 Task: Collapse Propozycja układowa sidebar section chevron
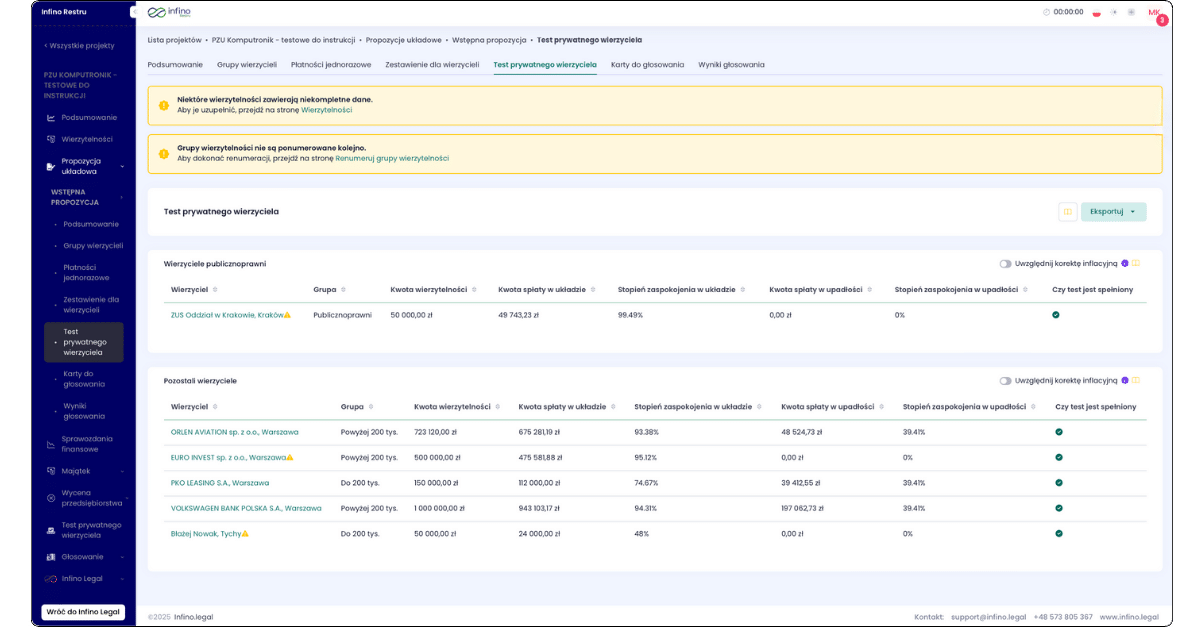pos(122,166)
